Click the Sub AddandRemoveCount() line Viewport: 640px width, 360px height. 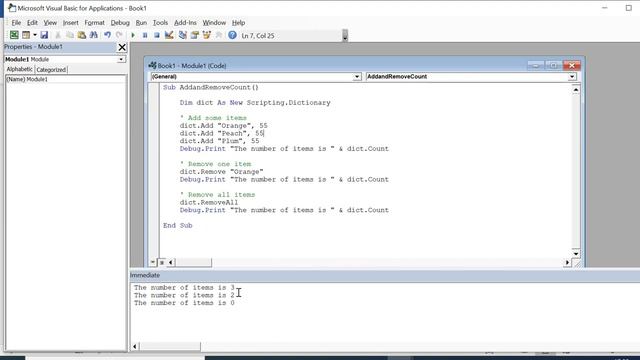tap(211, 87)
